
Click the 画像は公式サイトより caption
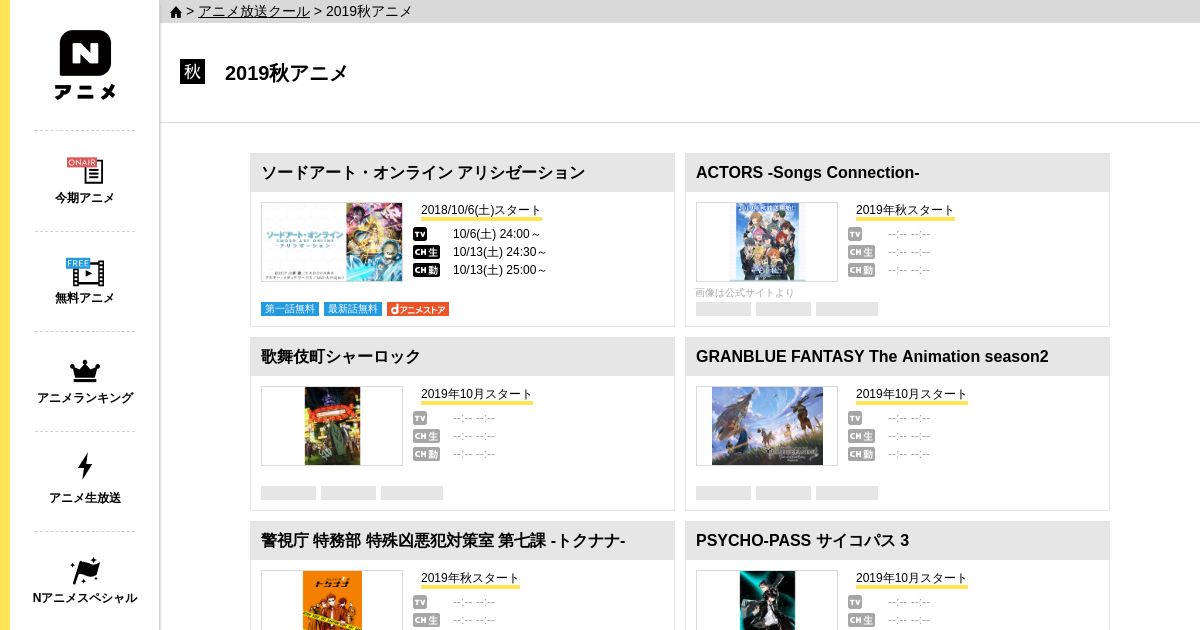pyautogui.click(x=745, y=293)
